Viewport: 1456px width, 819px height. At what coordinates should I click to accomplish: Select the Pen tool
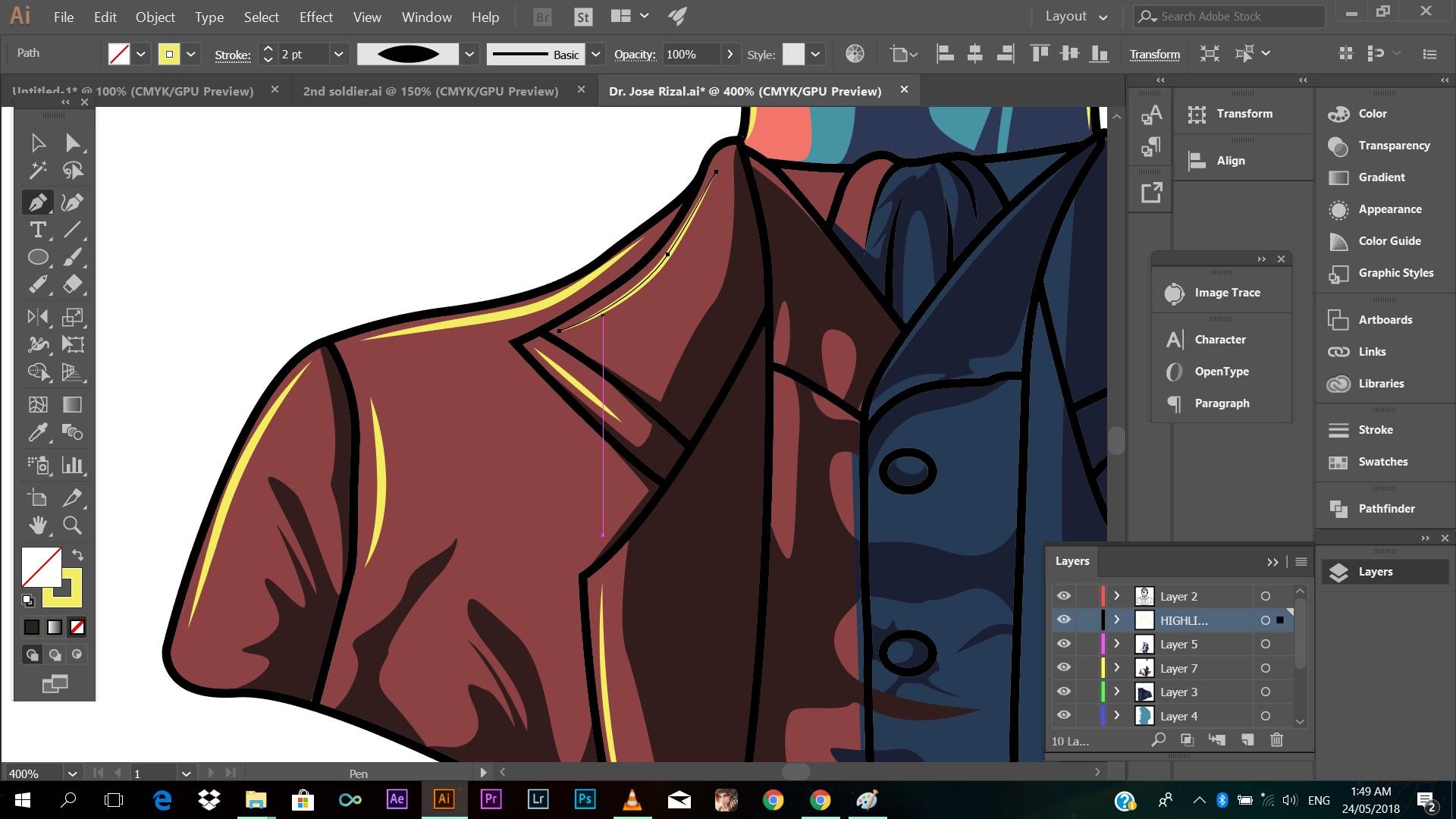pos(38,202)
